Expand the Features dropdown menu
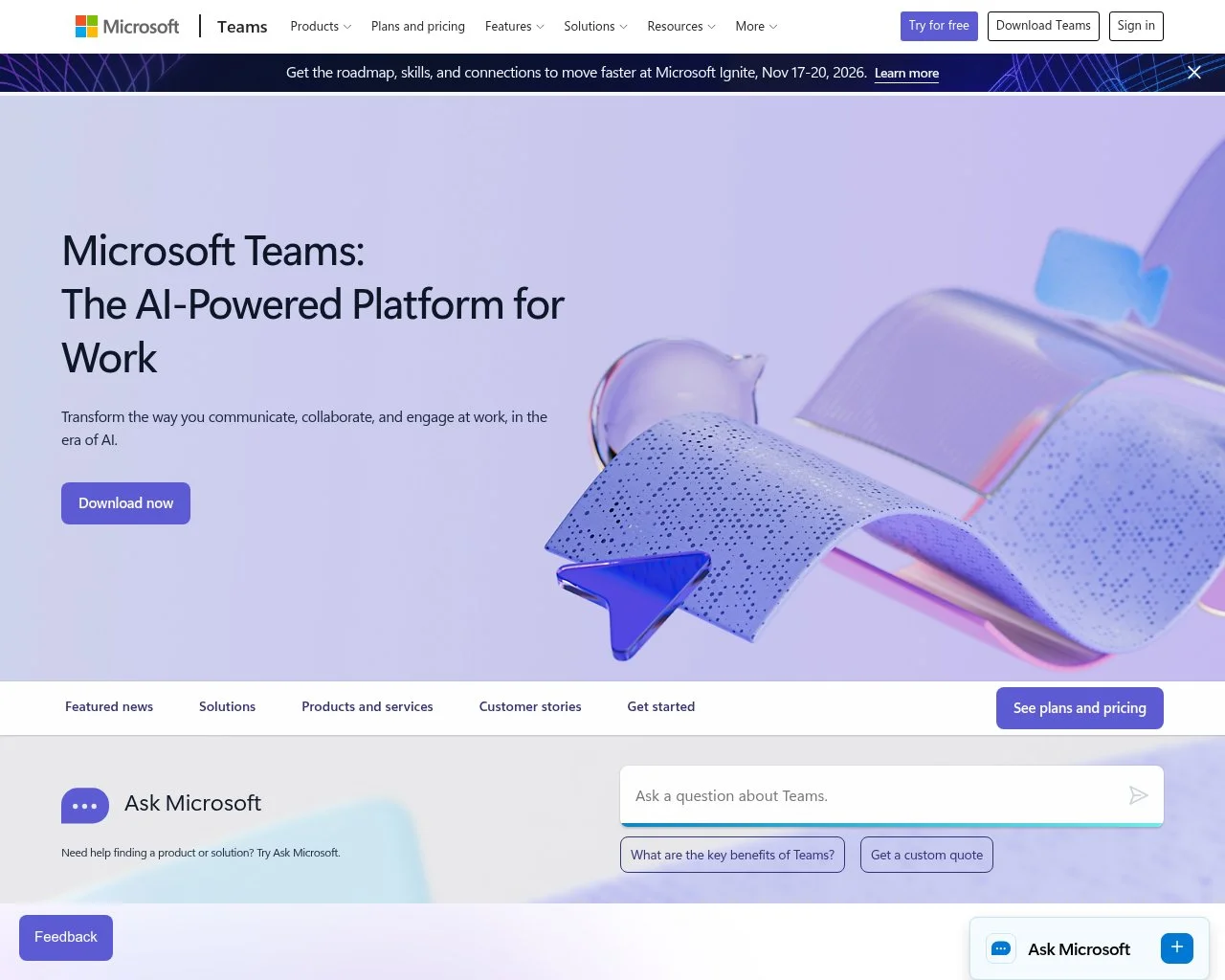Screen dimensions: 1225x980 (514, 27)
